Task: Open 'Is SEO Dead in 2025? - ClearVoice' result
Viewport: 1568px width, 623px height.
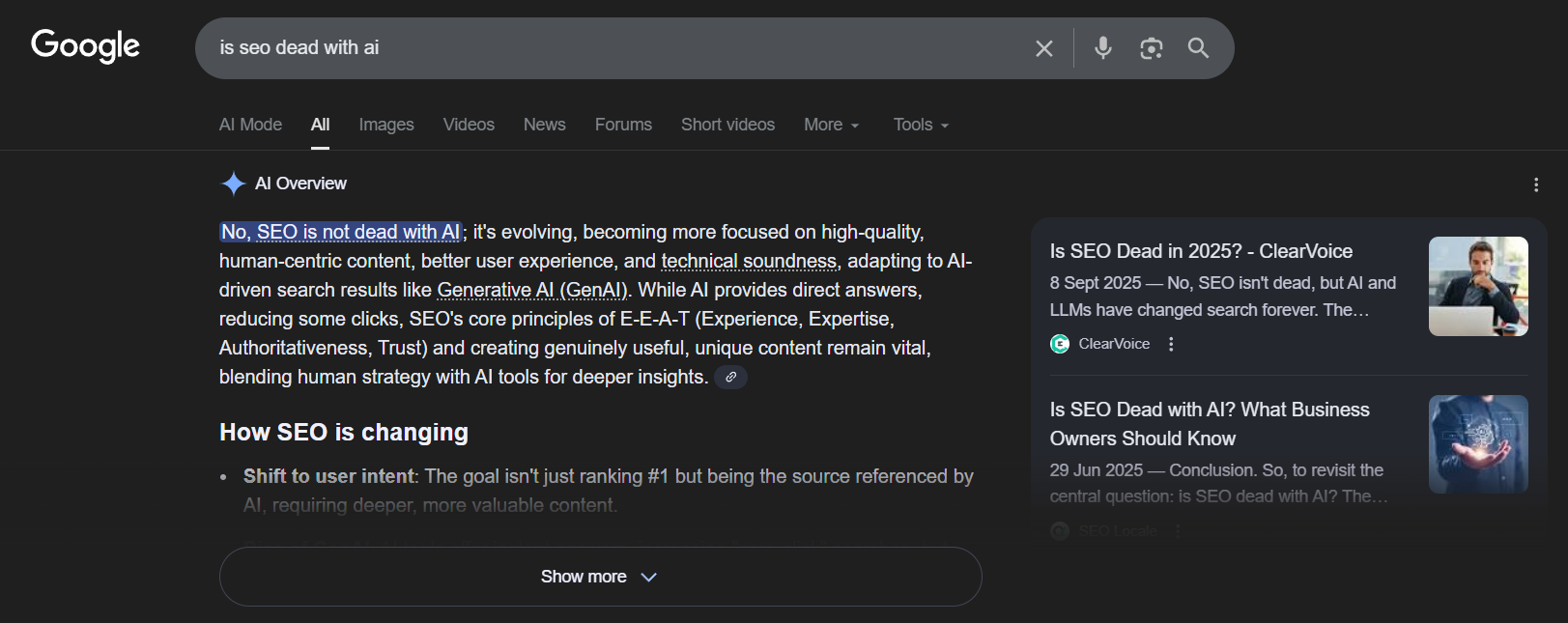Action: point(1201,251)
